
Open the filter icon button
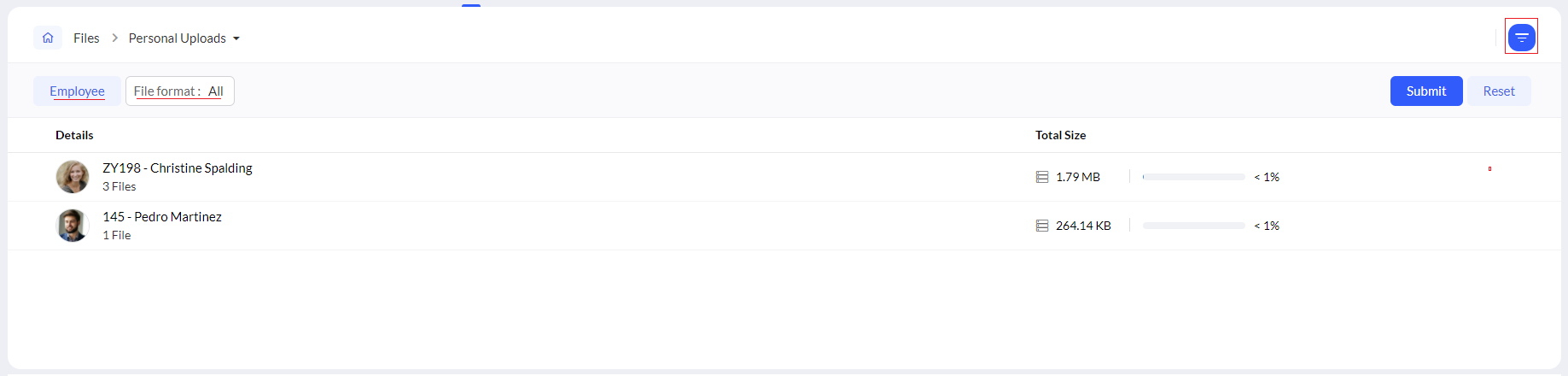click(1521, 37)
